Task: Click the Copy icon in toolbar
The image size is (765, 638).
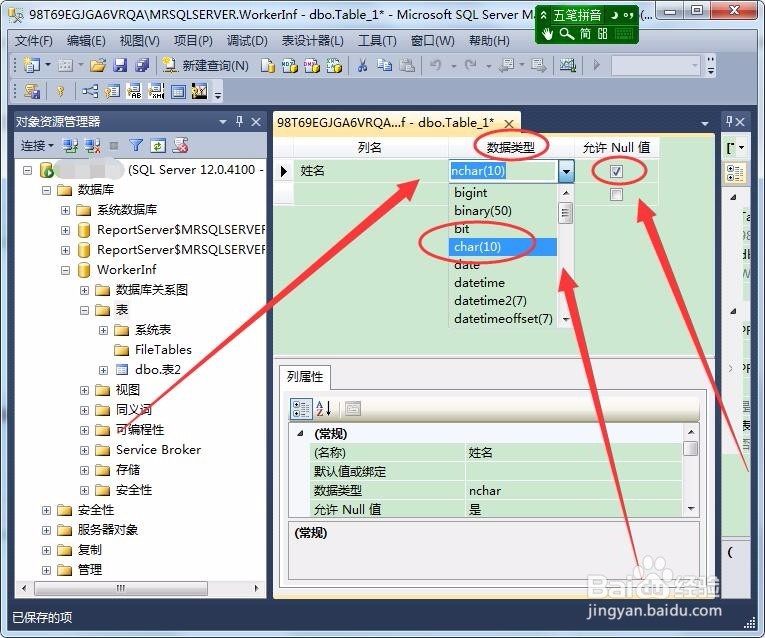Action: pyautogui.click(x=384, y=65)
